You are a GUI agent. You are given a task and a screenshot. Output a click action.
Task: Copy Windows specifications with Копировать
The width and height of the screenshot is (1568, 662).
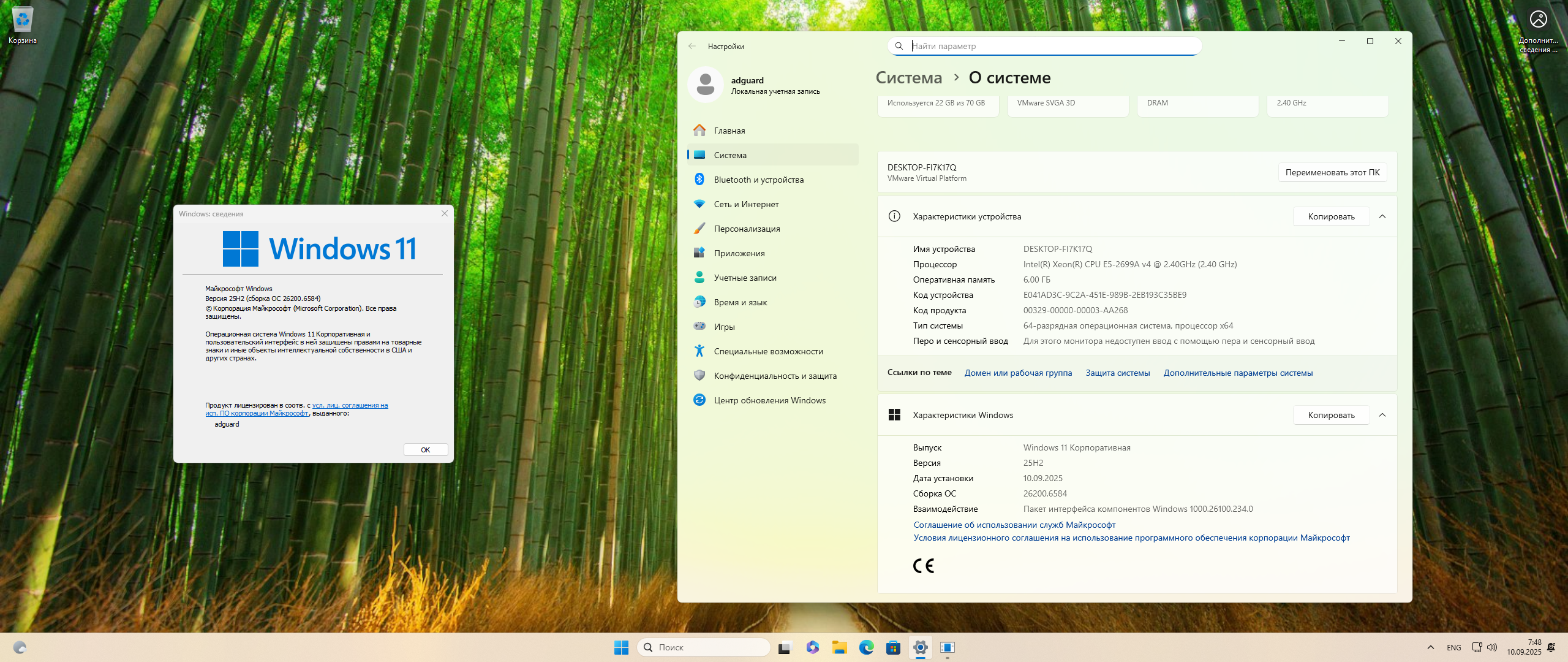tap(1331, 415)
